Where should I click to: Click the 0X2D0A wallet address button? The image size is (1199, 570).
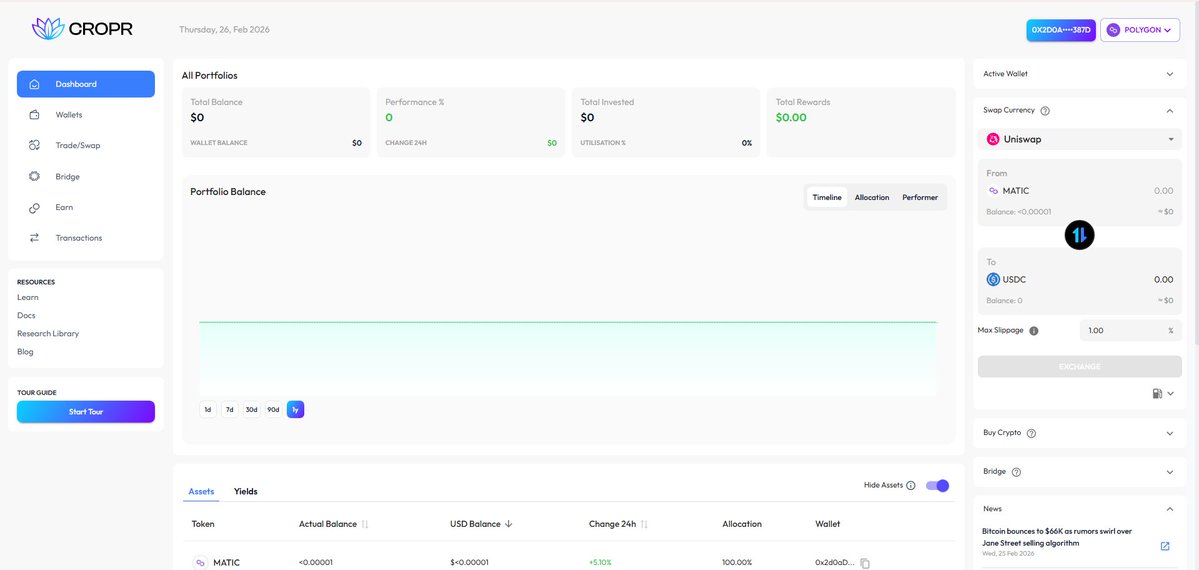coord(1061,30)
